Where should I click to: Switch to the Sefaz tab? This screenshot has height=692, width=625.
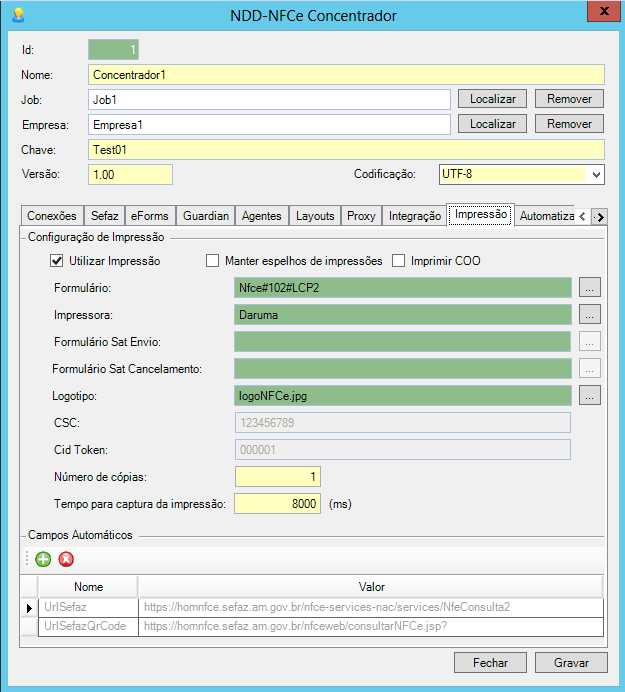104,215
